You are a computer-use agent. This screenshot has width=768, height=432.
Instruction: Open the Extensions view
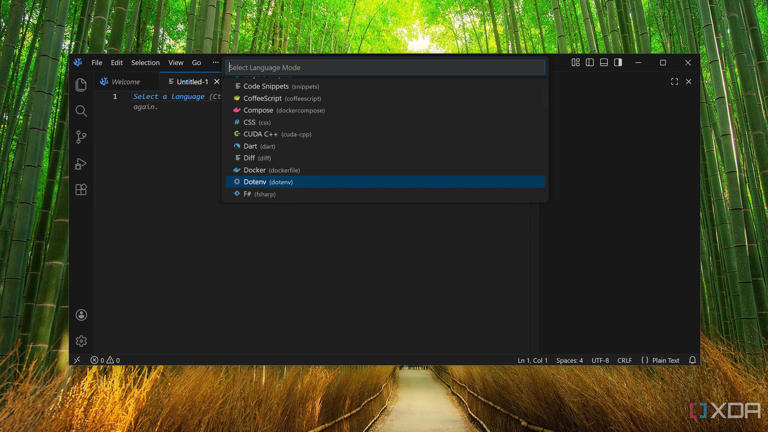click(81, 190)
